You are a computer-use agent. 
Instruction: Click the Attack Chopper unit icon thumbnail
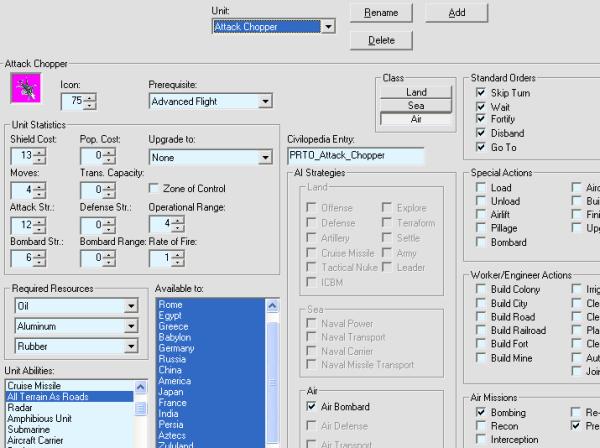[23, 90]
